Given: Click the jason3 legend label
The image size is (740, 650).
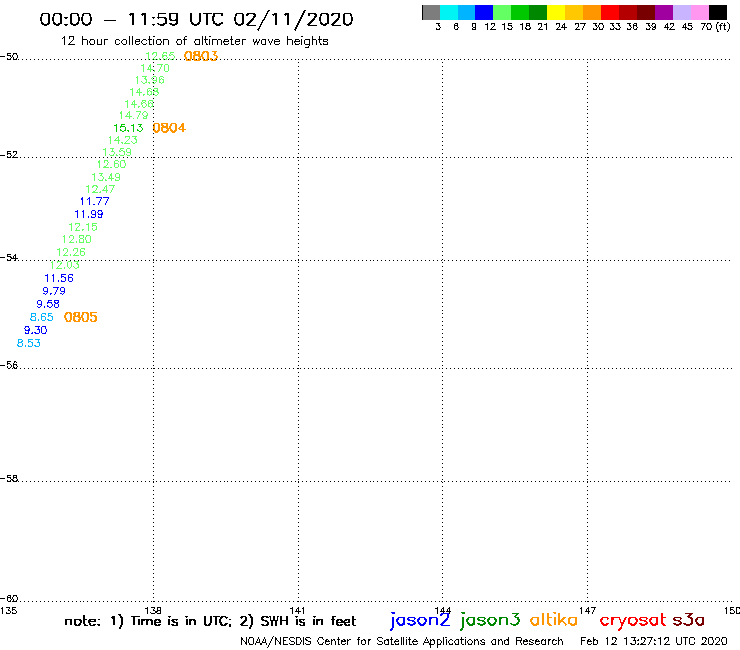Looking at the screenshot, I should pyautogui.click(x=490, y=620).
